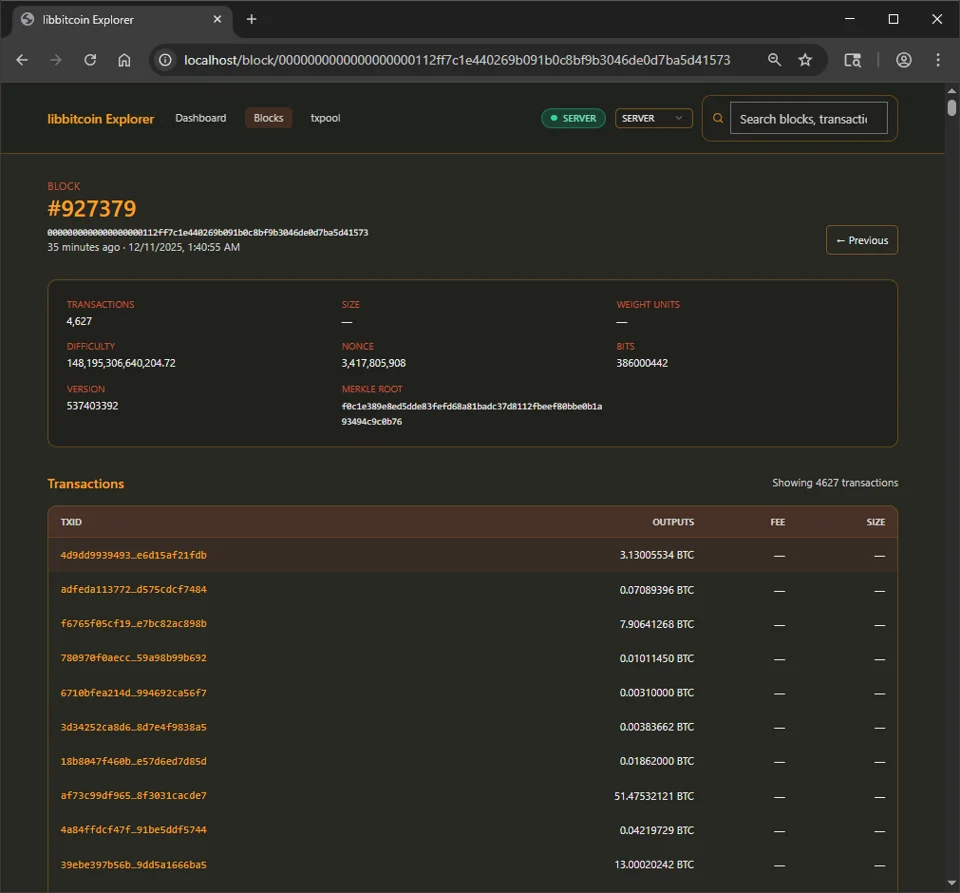Open transaction adfeda113772...d575cdcf7484
The image size is (960, 893).
pyautogui.click(x=133, y=589)
